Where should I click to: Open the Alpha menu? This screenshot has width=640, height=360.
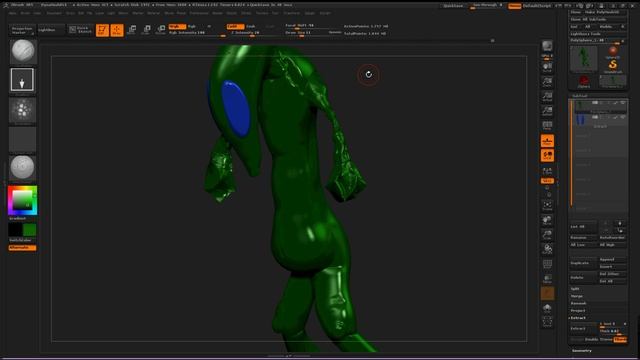12,13
